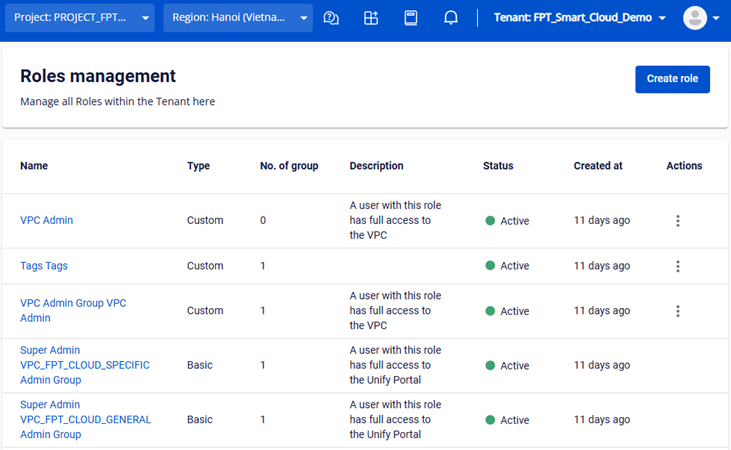731x450 pixels.
Task: Open the documentation book icon
Action: click(x=410, y=18)
